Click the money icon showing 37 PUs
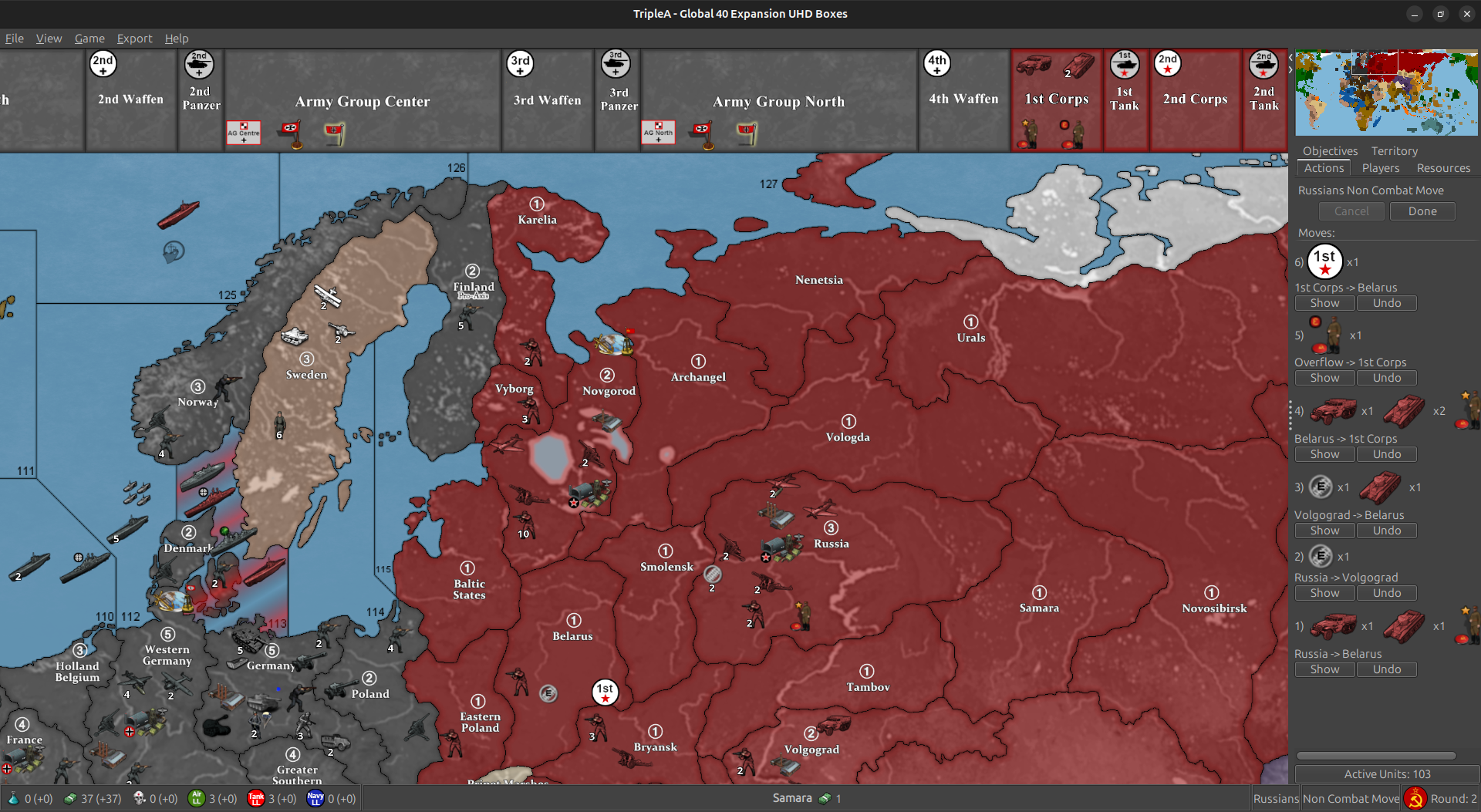1481x812 pixels. (x=68, y=798)
